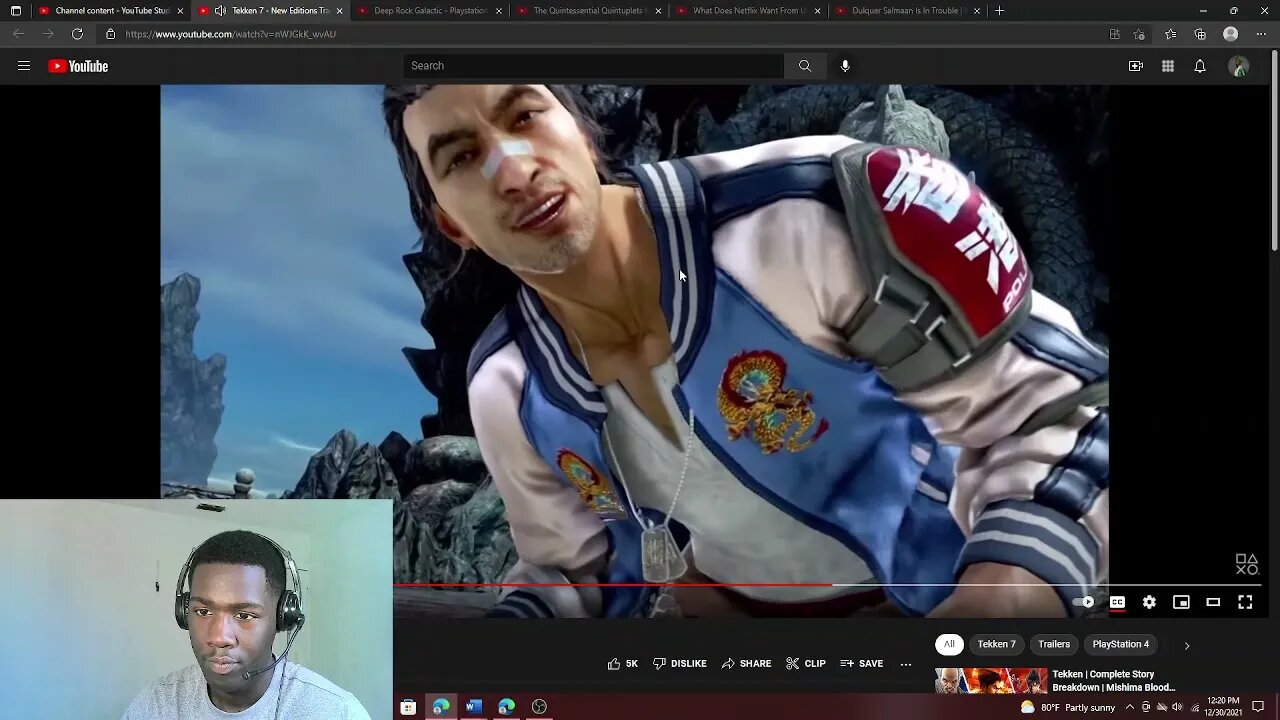This screenshot has width=1280, height=720.
Task: Open the clock and date in the taskbar
Action: coord(1222,707)
